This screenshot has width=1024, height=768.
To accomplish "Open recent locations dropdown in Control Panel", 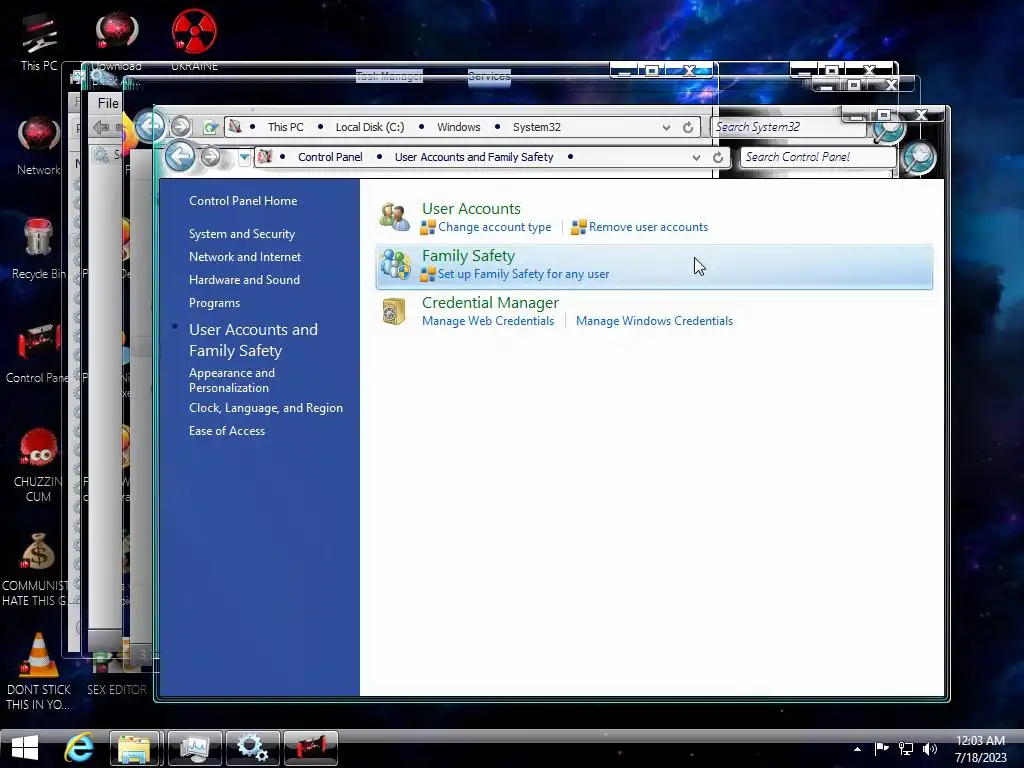I will [244, 157].
